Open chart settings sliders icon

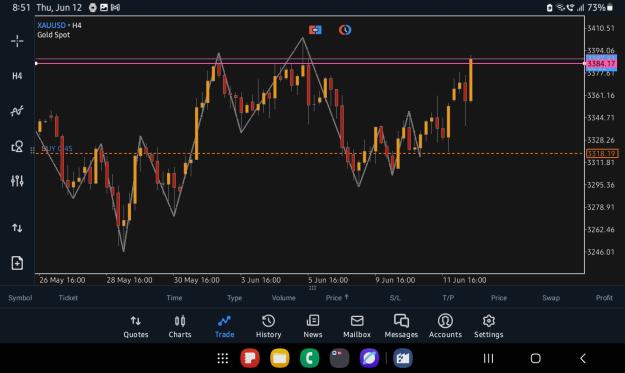coord(17,181)
